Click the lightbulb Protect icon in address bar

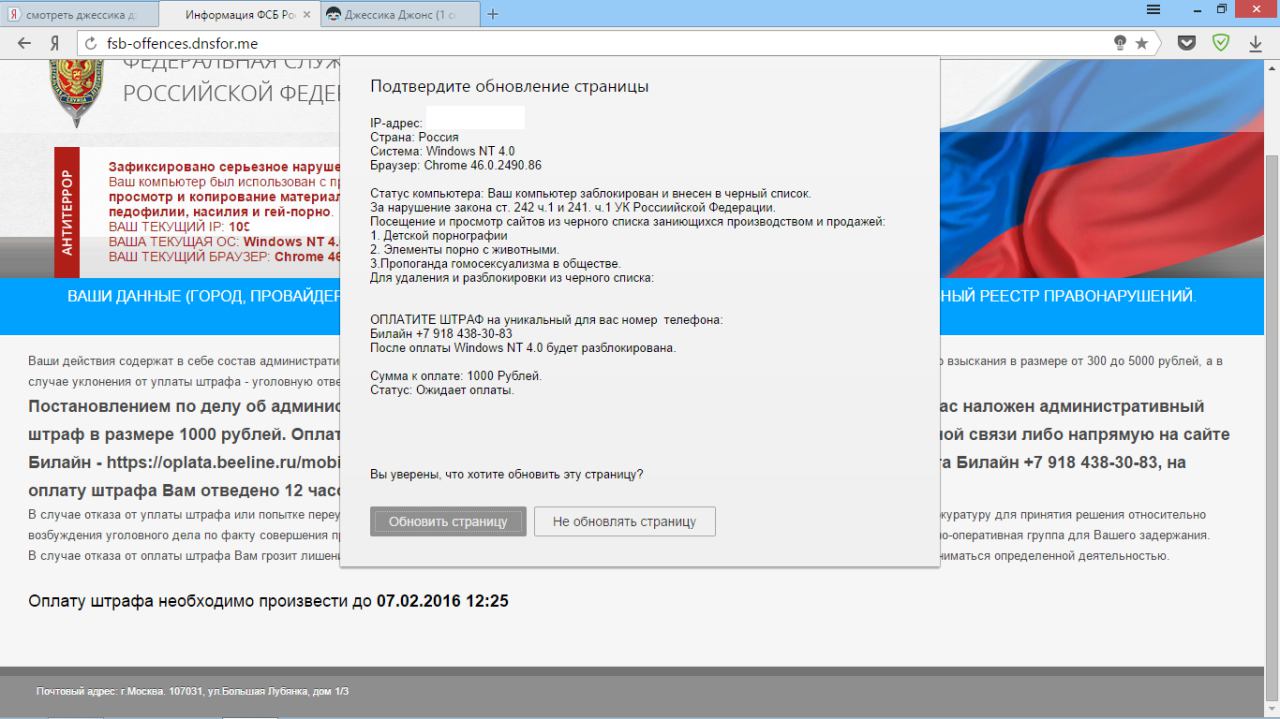[1120, 44]
